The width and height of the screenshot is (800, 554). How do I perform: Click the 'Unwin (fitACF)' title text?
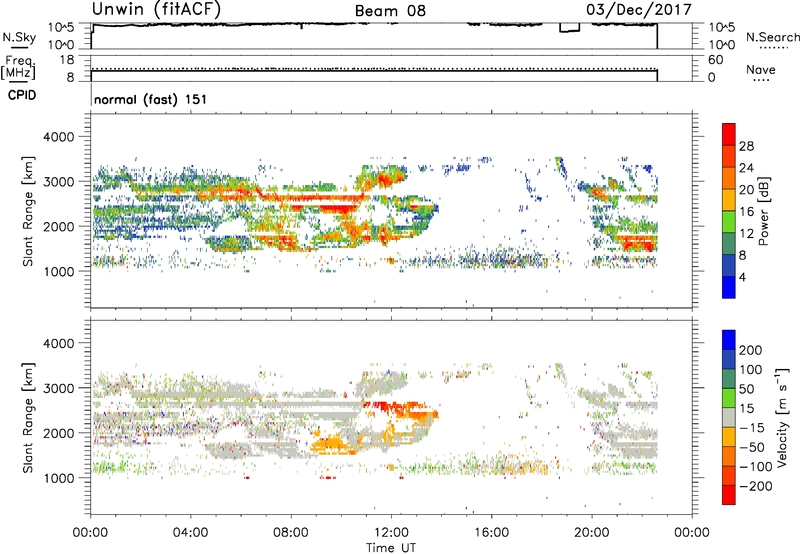click(156, 9)
